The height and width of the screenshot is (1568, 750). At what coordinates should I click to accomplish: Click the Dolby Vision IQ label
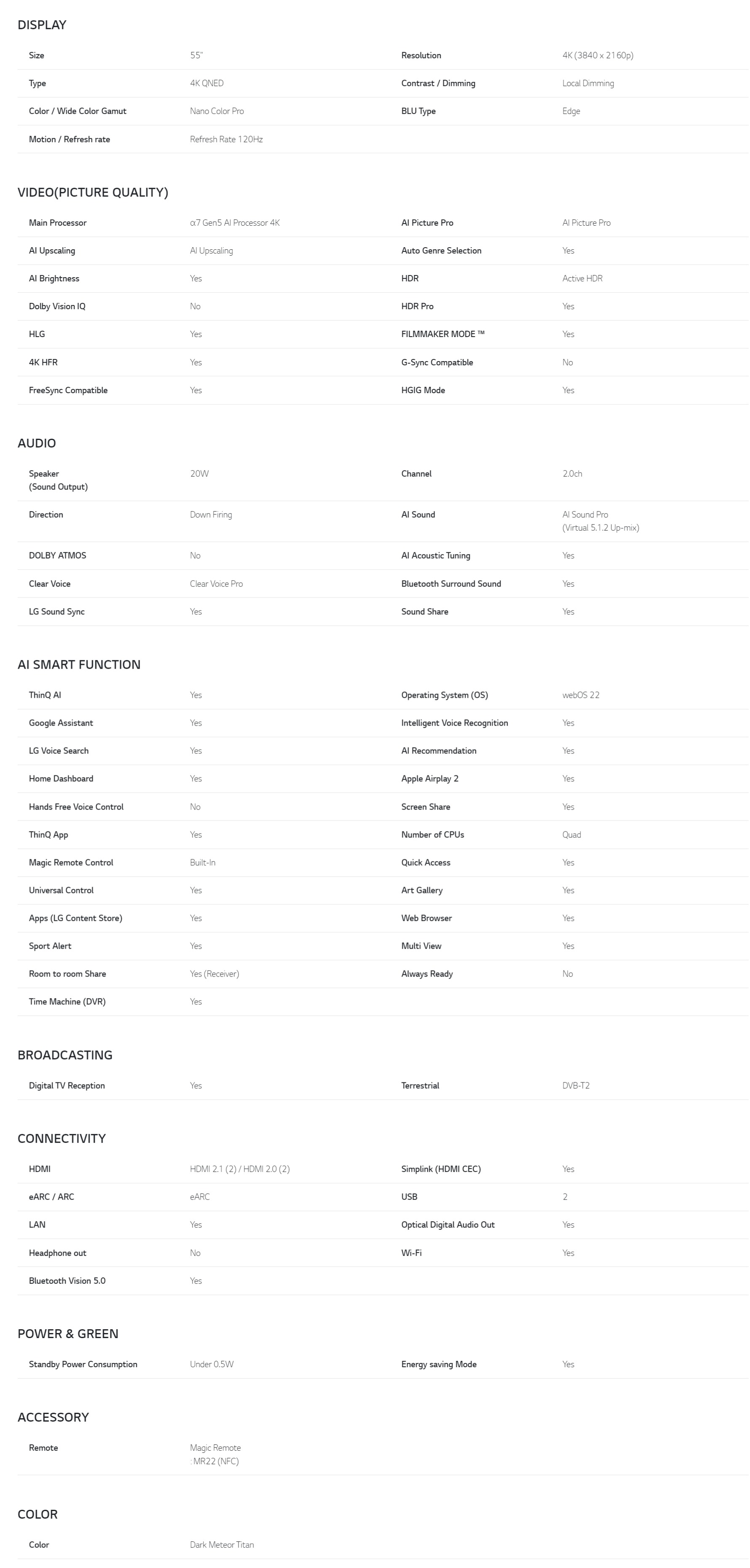(57, 306)
